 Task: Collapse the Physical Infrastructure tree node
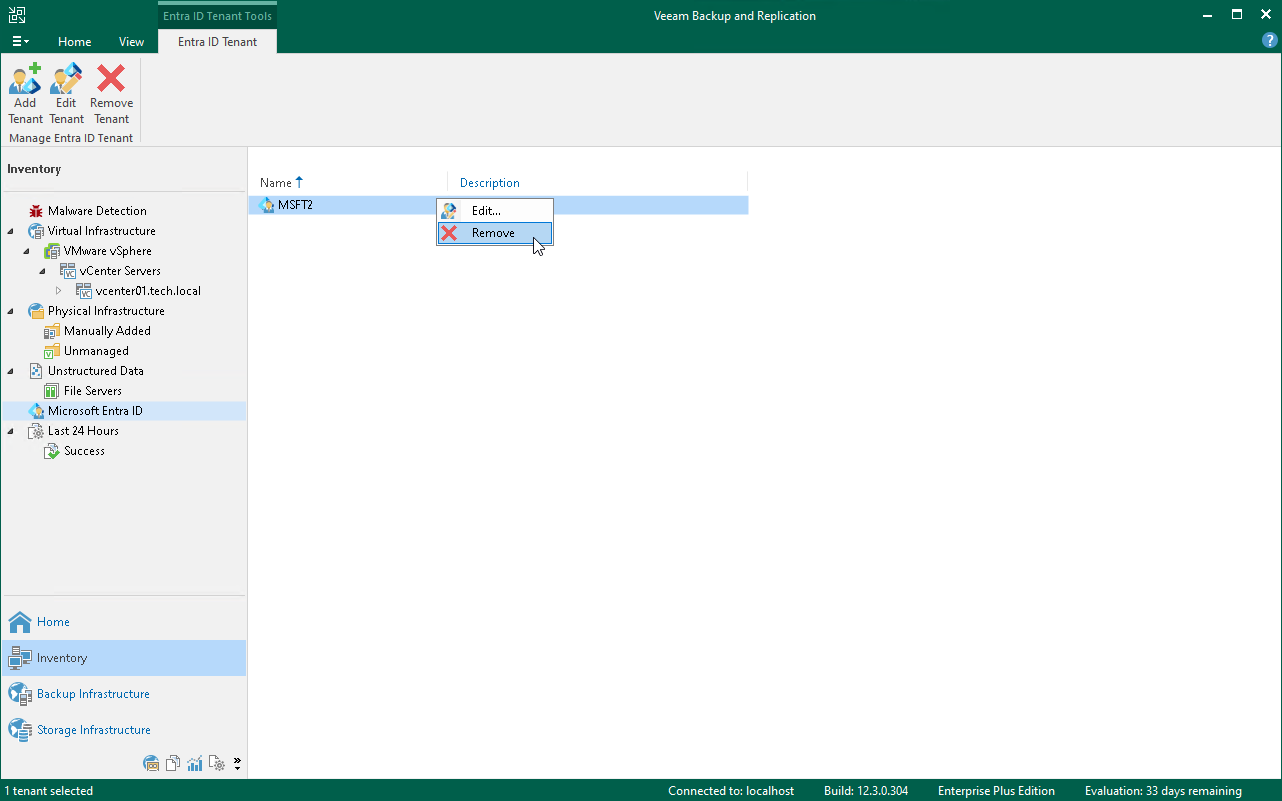11,311
